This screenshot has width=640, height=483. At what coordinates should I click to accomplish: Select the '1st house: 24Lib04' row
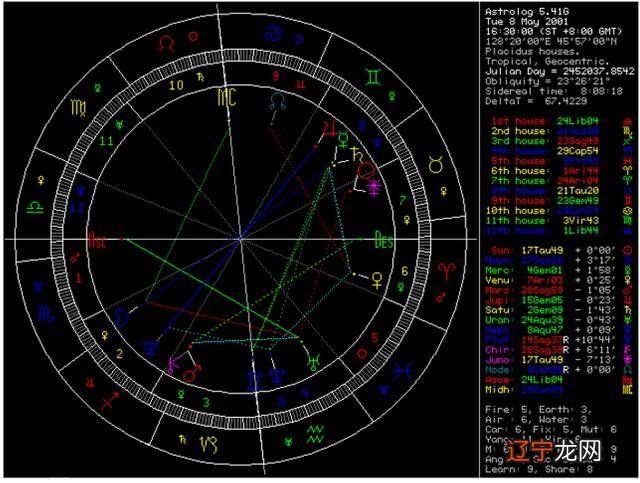(x=544, y=121)
